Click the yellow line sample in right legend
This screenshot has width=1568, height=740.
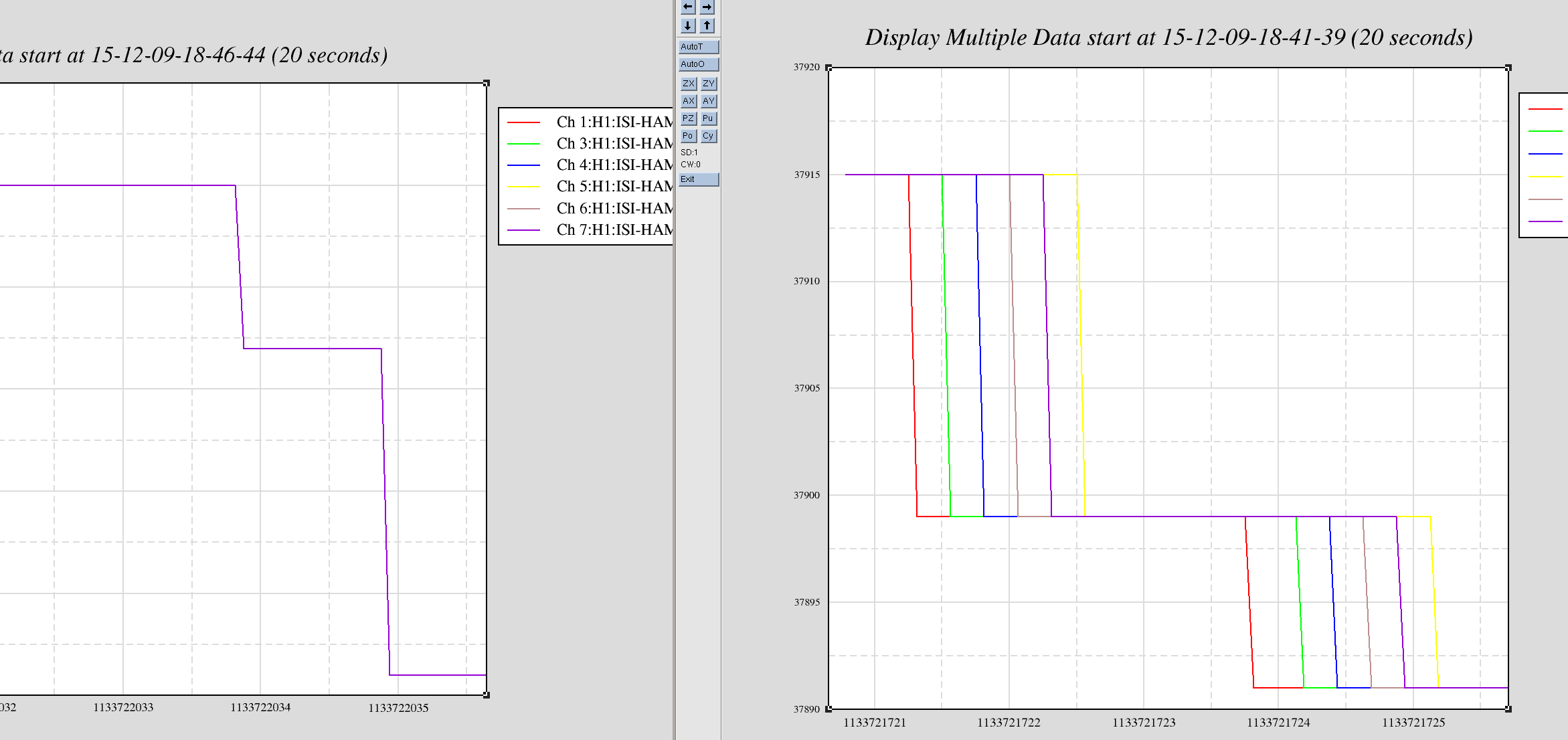pyautogui.click(x=1545, y=177)
